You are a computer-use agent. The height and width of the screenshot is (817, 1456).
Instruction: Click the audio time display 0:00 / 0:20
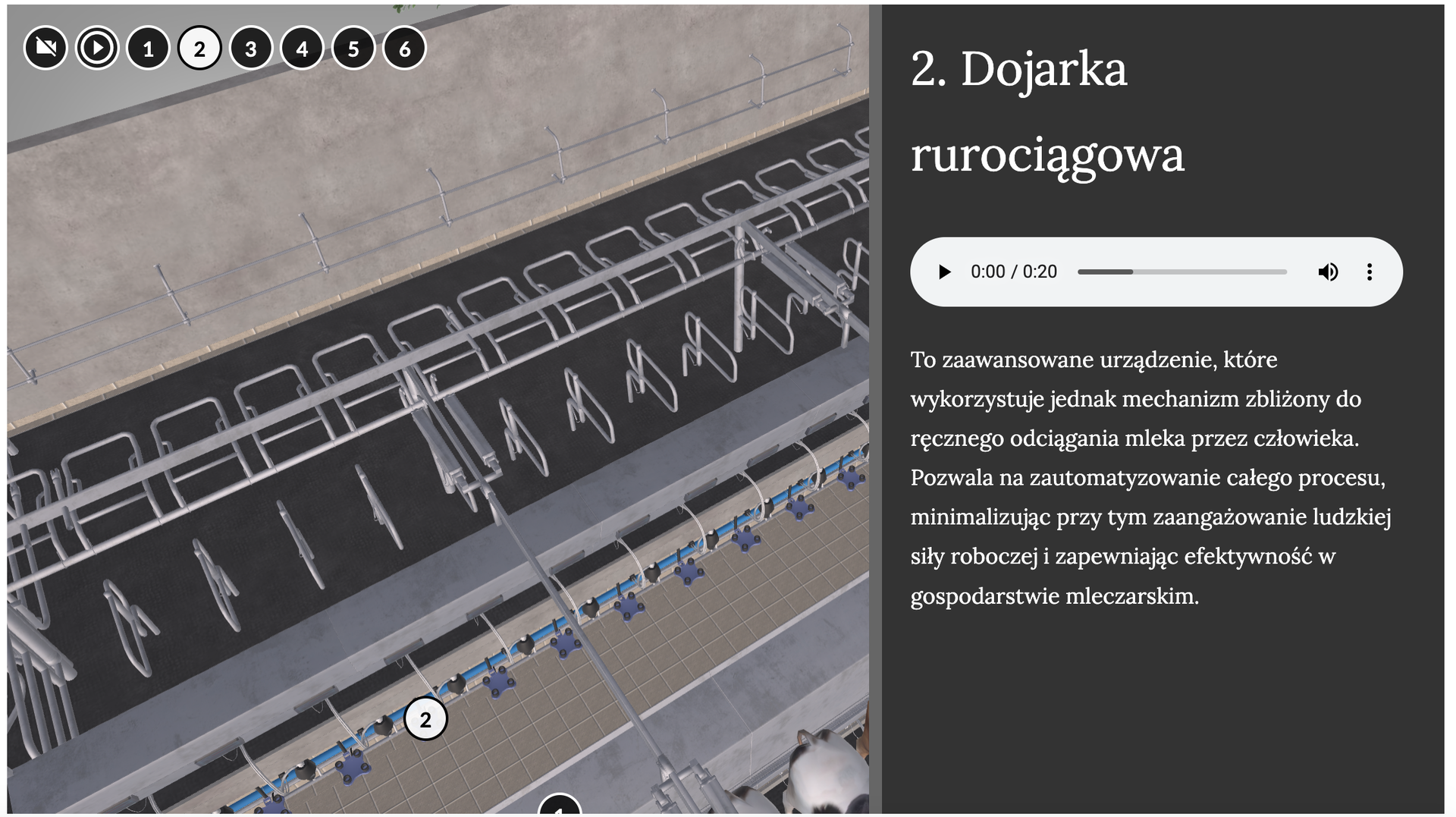point(1014,272)
